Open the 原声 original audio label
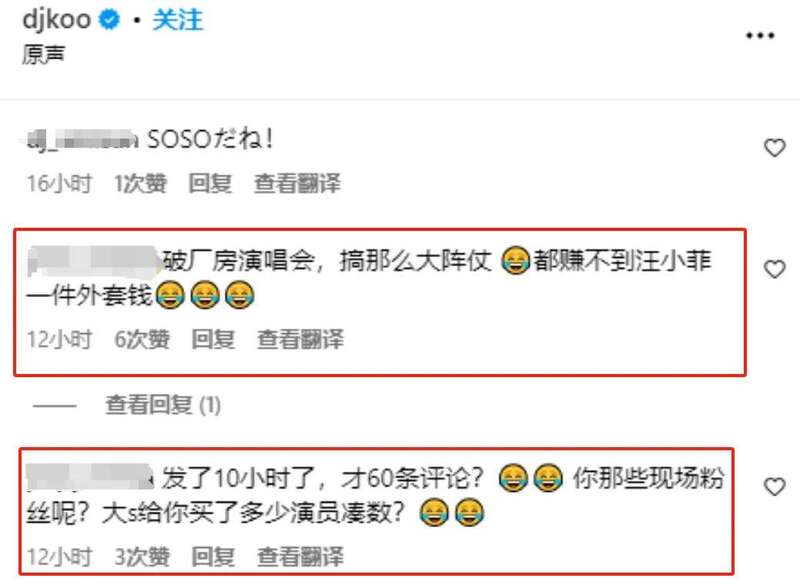The width and height of the screenshot is (800, 588). pyautogui.click(x=43, y=54)
